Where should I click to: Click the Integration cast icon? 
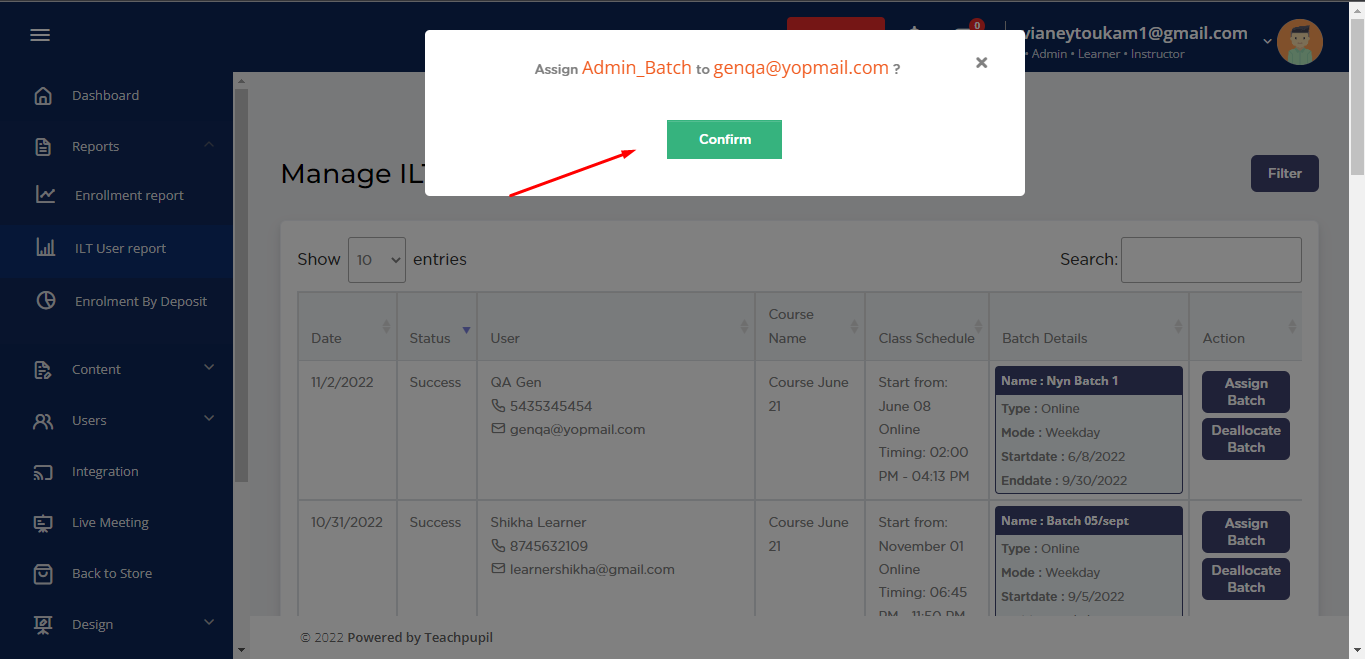click(43, 472)
